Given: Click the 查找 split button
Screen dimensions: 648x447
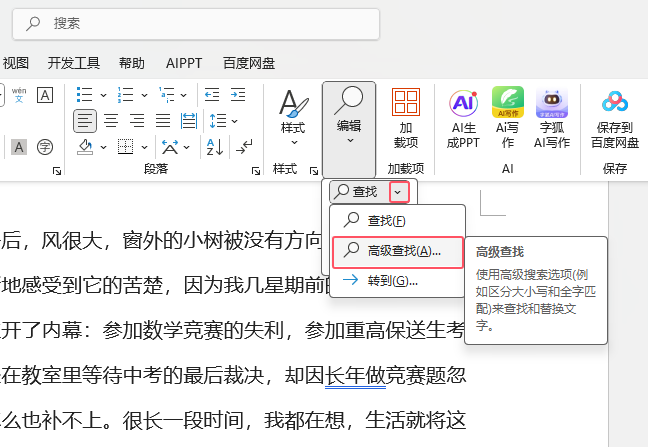Looking at the screenshot, I should point(359,192).
